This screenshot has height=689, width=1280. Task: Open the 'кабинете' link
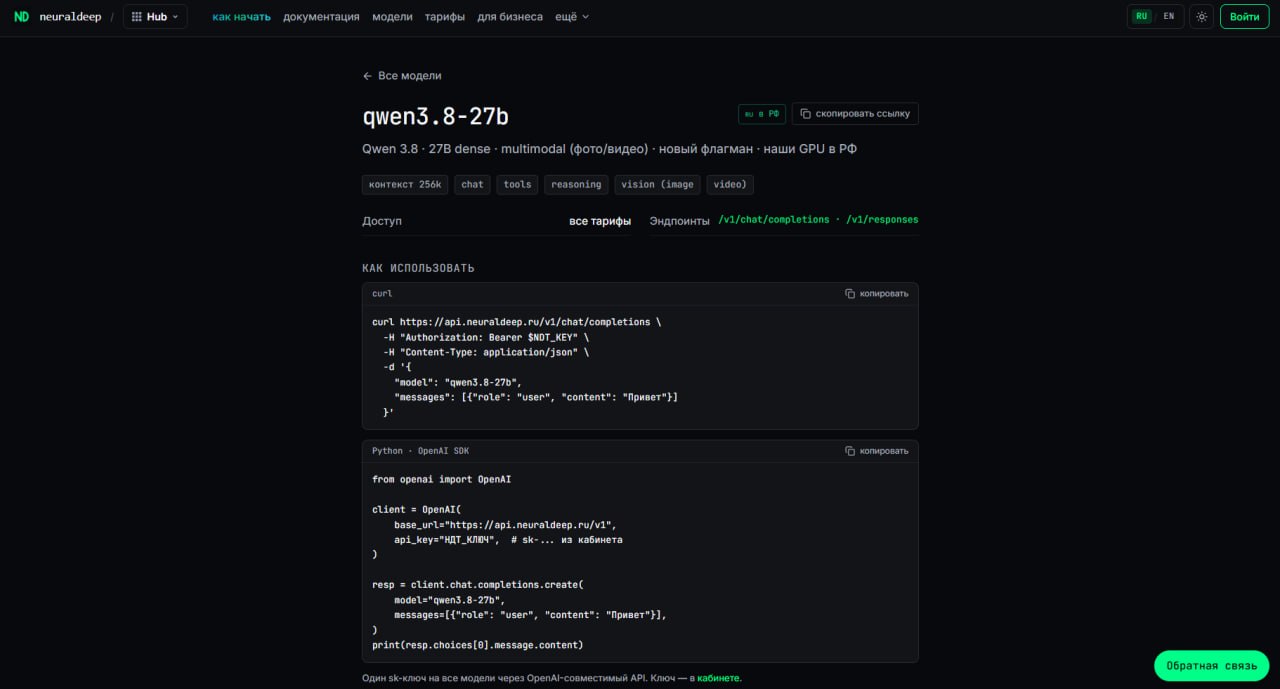[x=718, y=678]
